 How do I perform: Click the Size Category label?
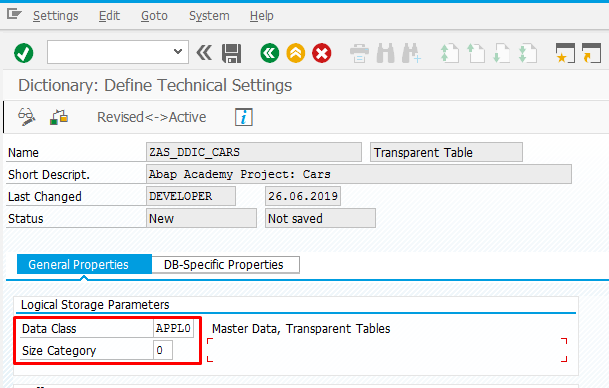(59, 351)
